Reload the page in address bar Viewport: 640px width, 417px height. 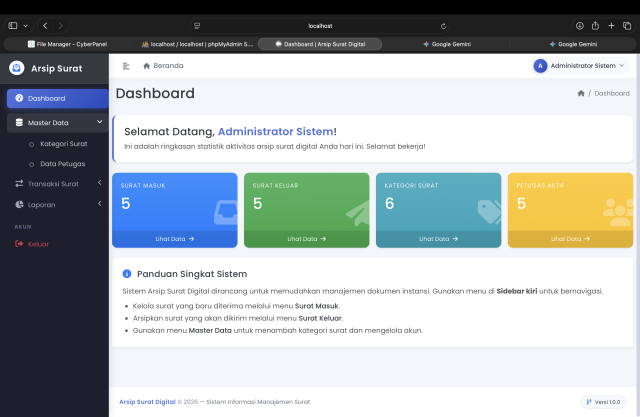click(x=443, y=25)
